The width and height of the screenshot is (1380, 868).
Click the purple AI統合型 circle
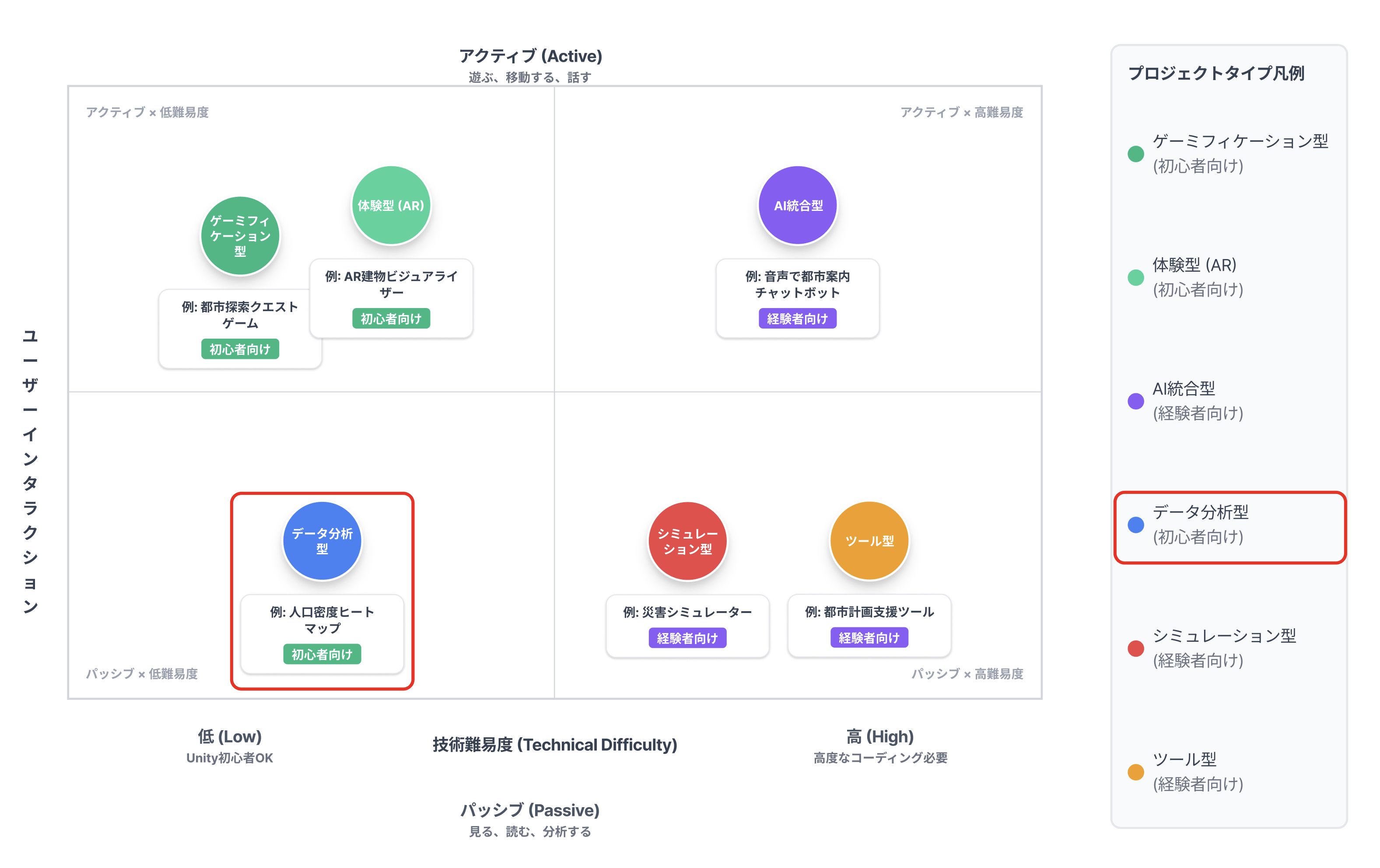click(x=798, y=205)
